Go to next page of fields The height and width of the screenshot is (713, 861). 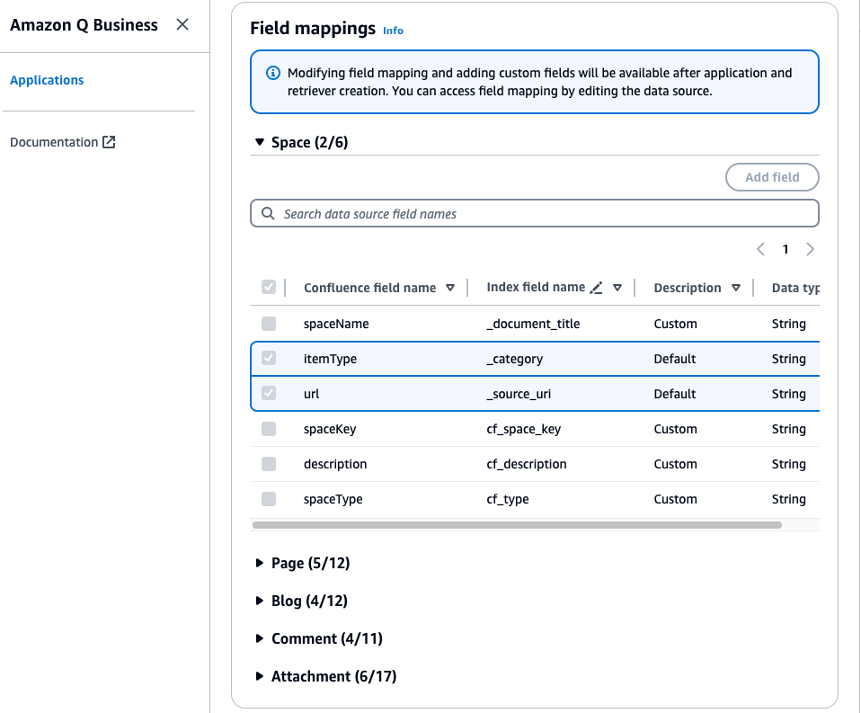(x=810, y=249)
